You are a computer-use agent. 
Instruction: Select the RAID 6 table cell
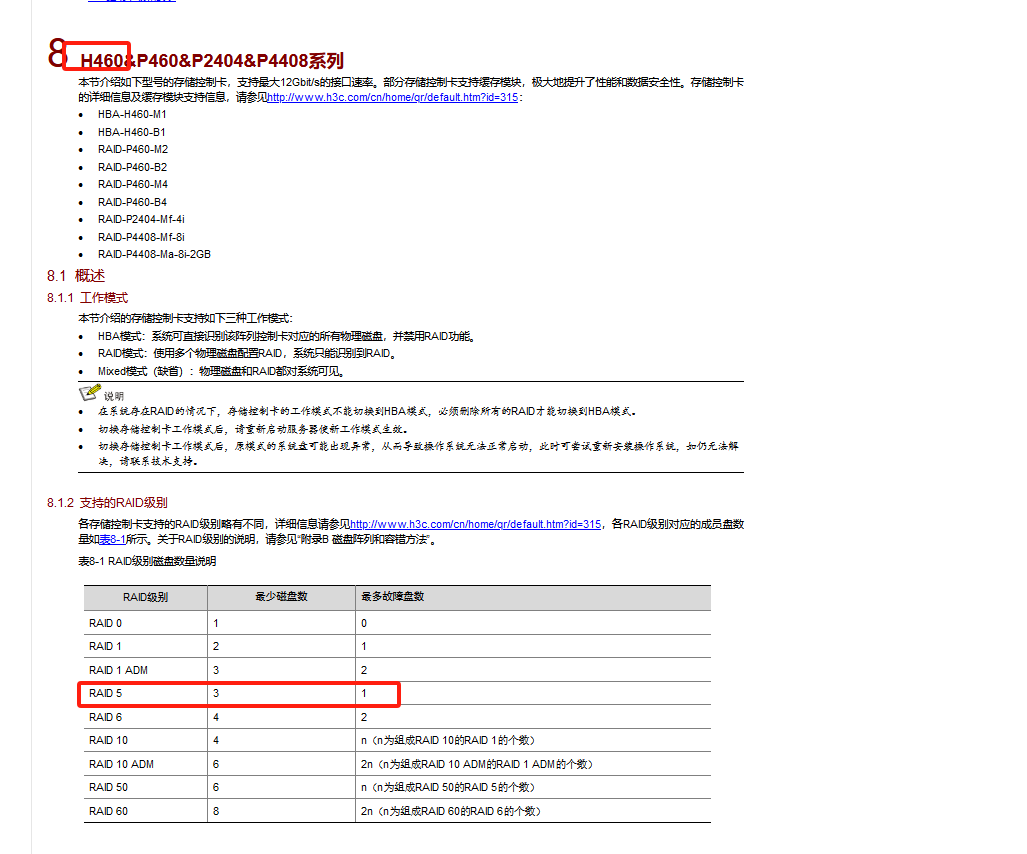pos(145,717)
